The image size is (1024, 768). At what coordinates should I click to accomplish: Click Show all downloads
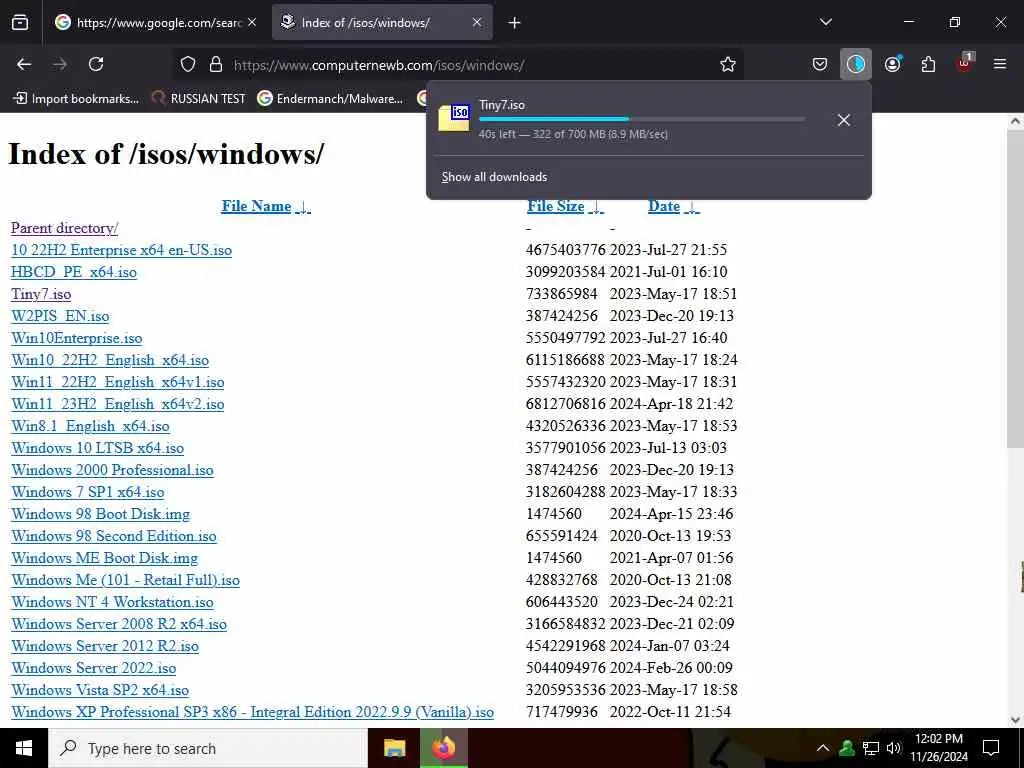(494, 177)
